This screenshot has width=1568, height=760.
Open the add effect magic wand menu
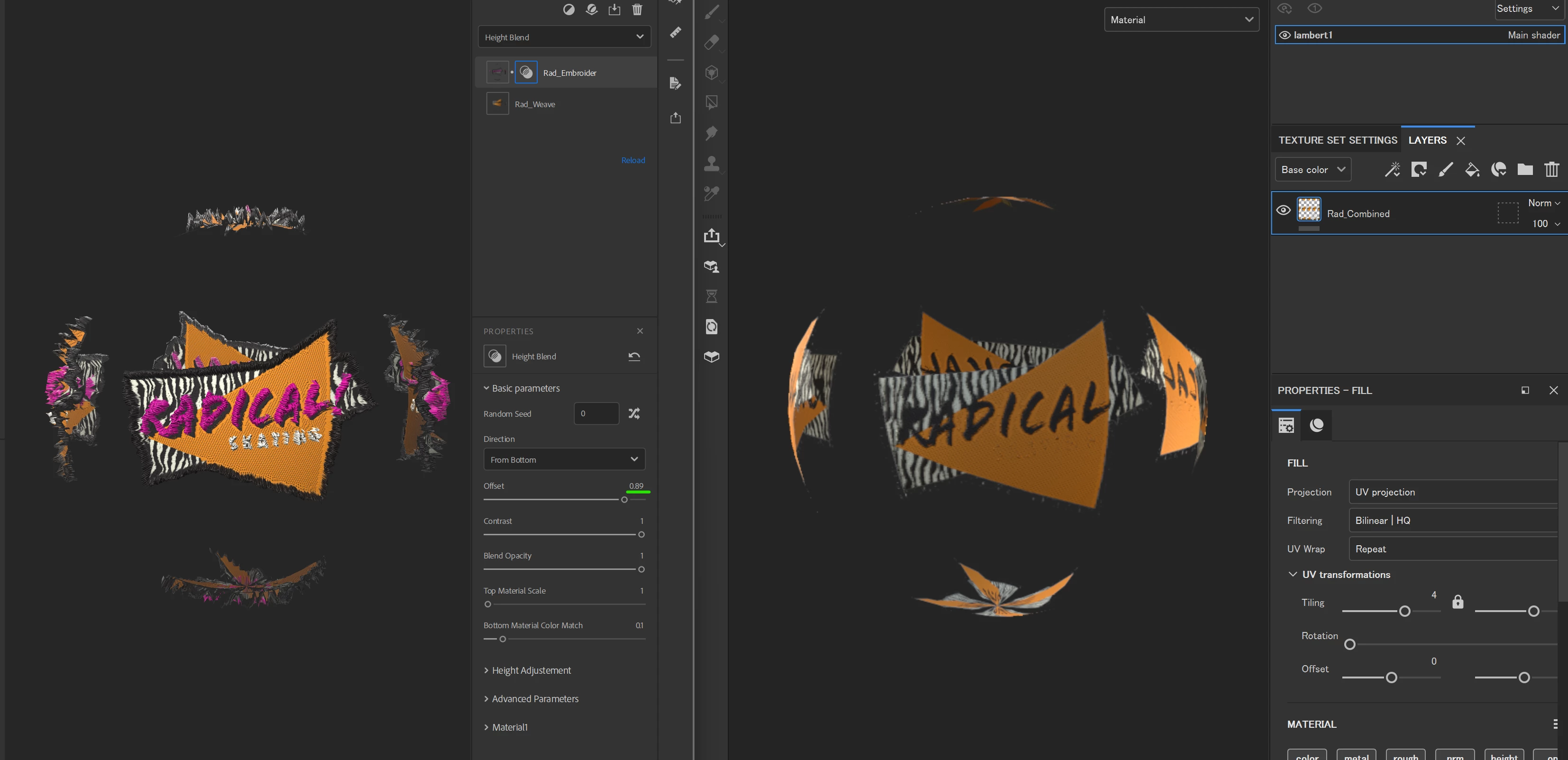(x=1392, y=170)
